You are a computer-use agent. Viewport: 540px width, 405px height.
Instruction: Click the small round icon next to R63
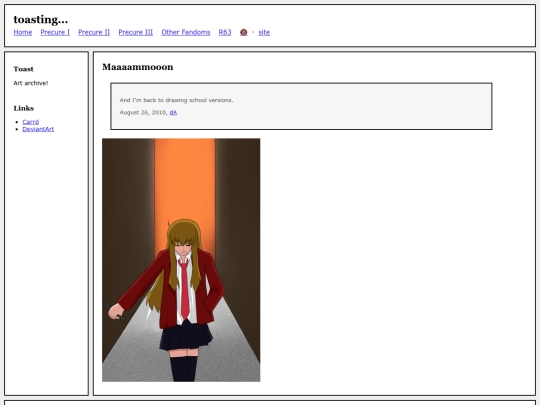pos(243,32)
